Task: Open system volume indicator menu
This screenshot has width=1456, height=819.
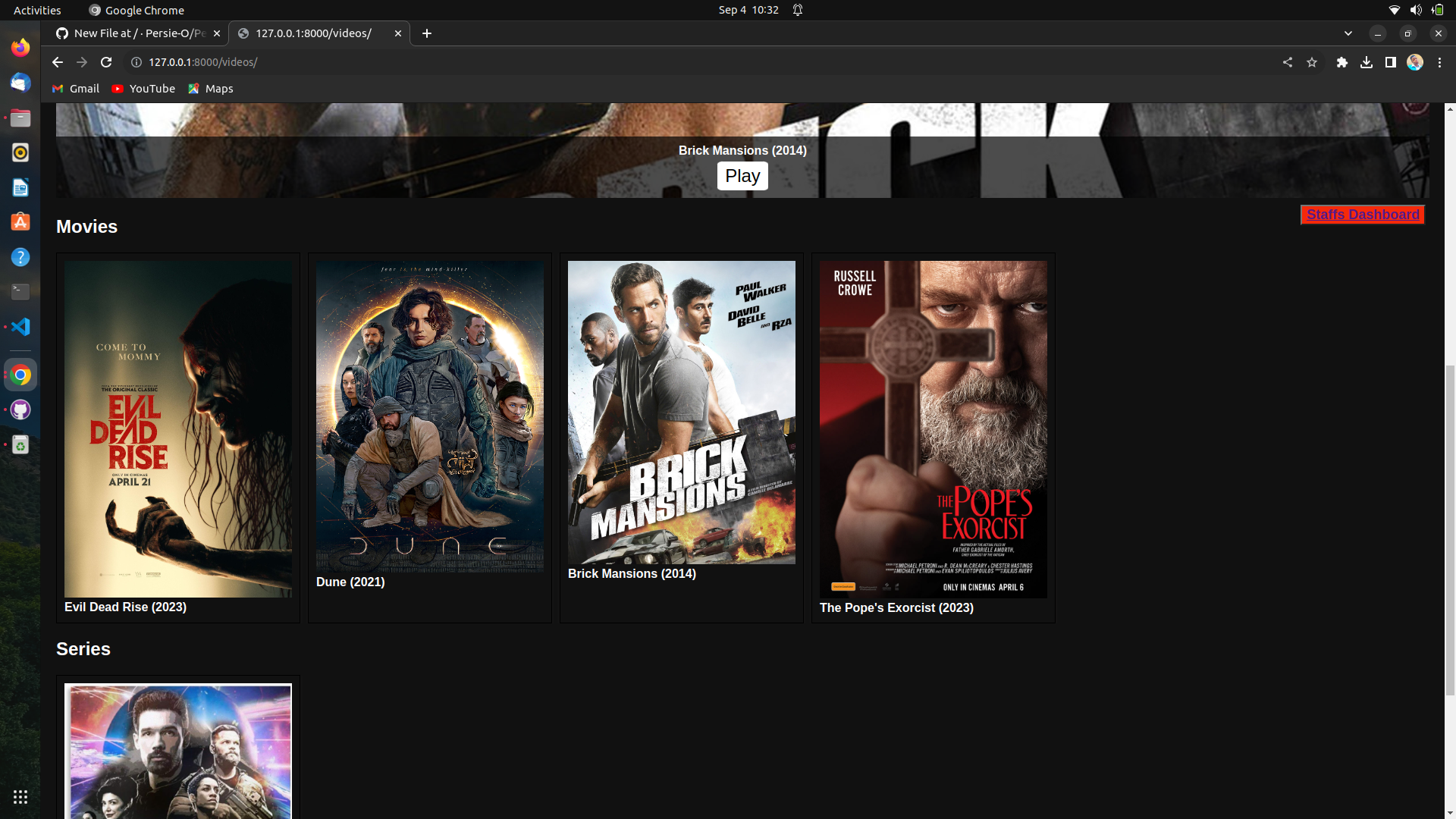Action: 1415,10
